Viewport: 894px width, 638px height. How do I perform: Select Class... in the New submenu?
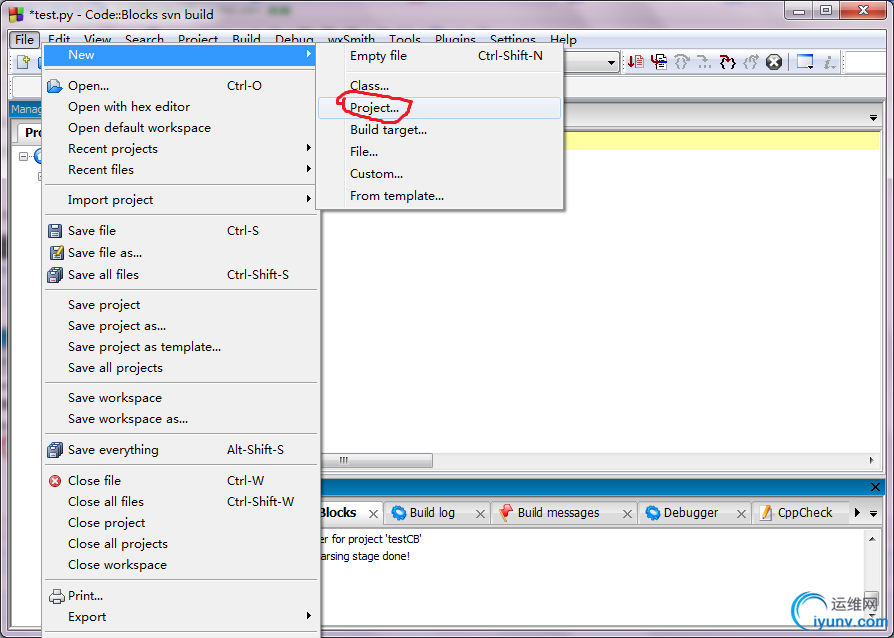pyautogui.click(x=440, y=86)
